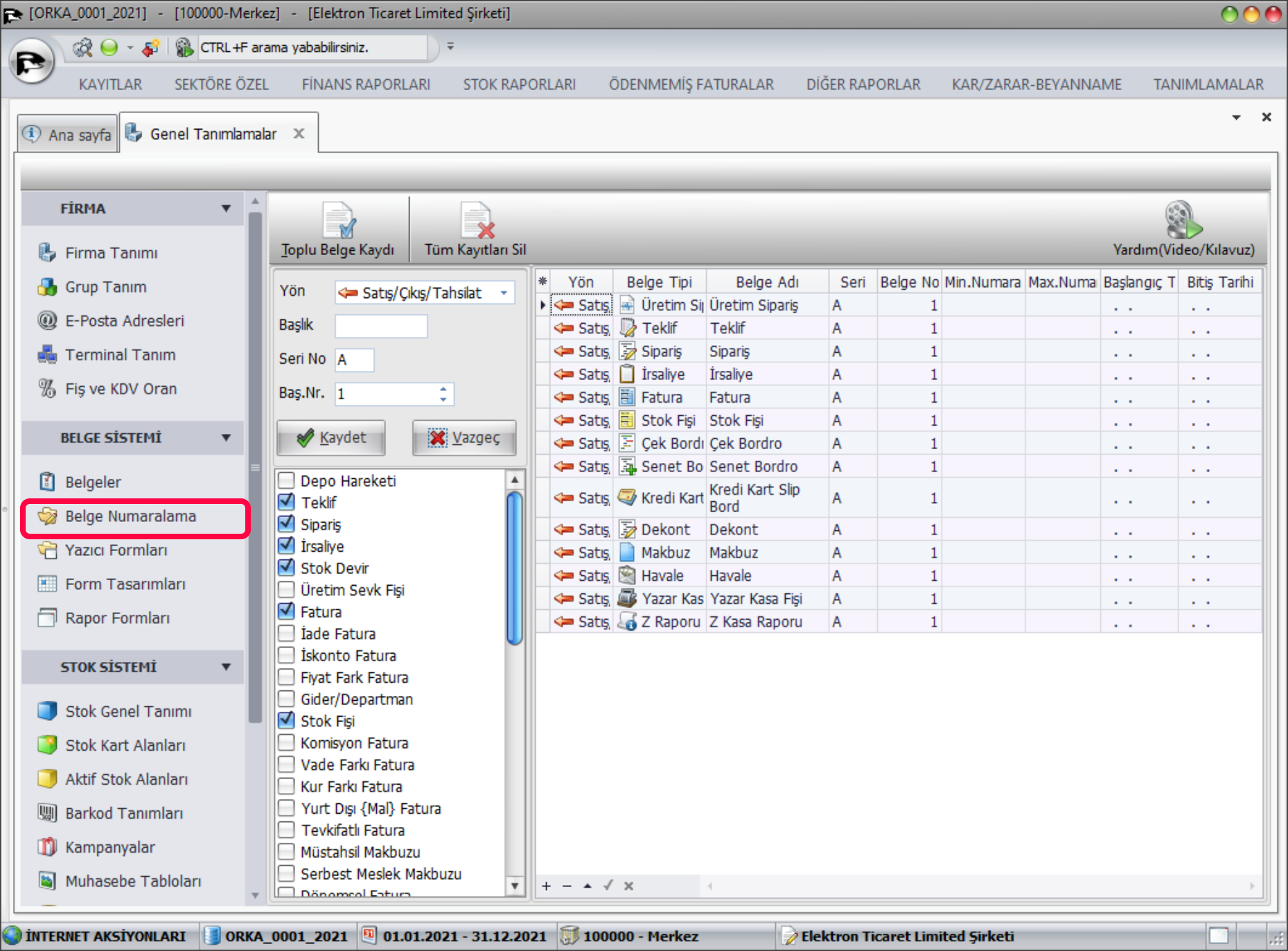
Task: Open dropdown arrow beside green circle icon
Action: pos(130,48)
